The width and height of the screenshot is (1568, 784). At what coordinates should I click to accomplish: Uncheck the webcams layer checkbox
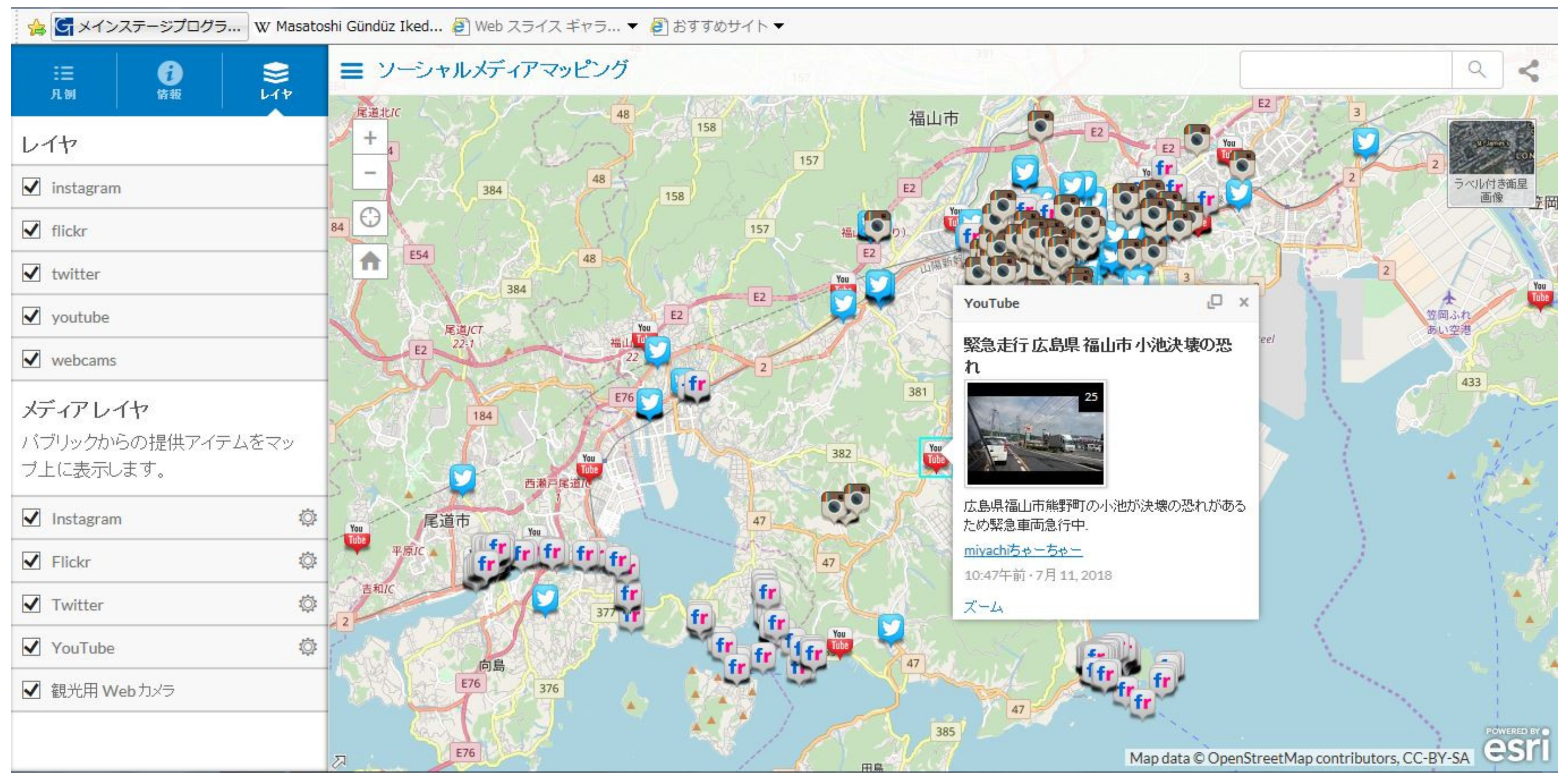31,359
